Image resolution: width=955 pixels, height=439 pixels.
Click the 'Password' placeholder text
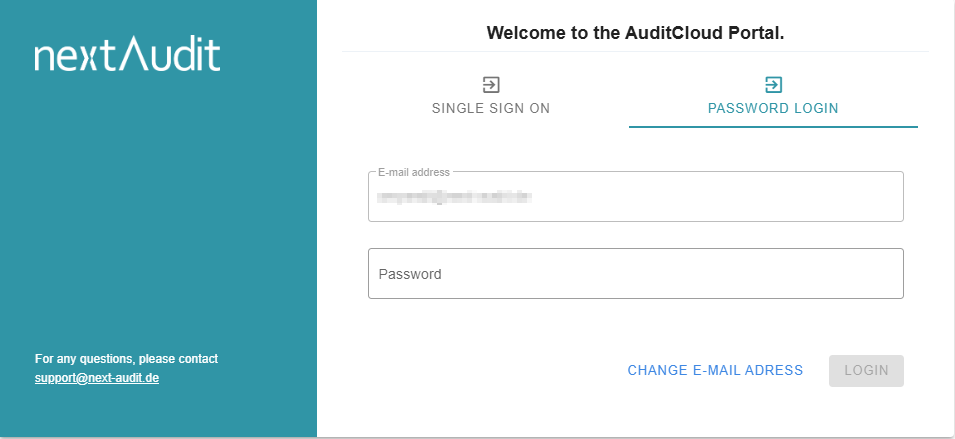pos(410,274)
